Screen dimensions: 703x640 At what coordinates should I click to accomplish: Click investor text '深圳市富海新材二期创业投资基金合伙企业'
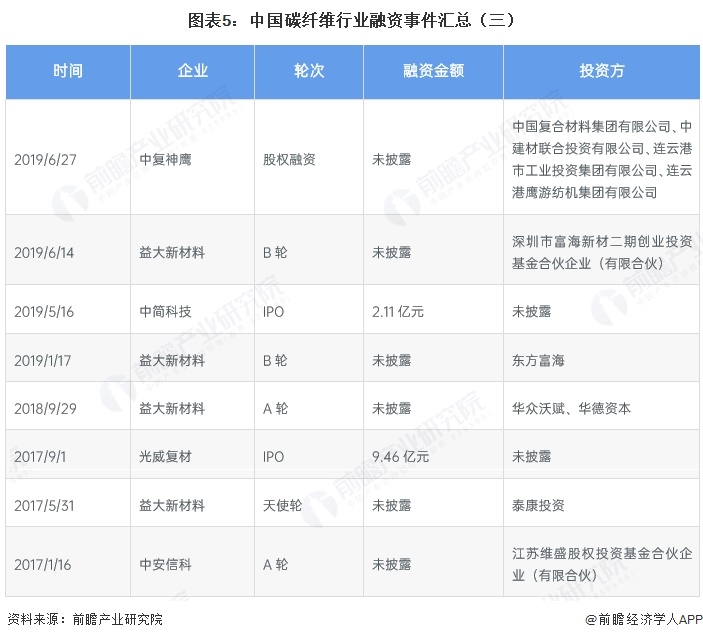pos(602,253)
